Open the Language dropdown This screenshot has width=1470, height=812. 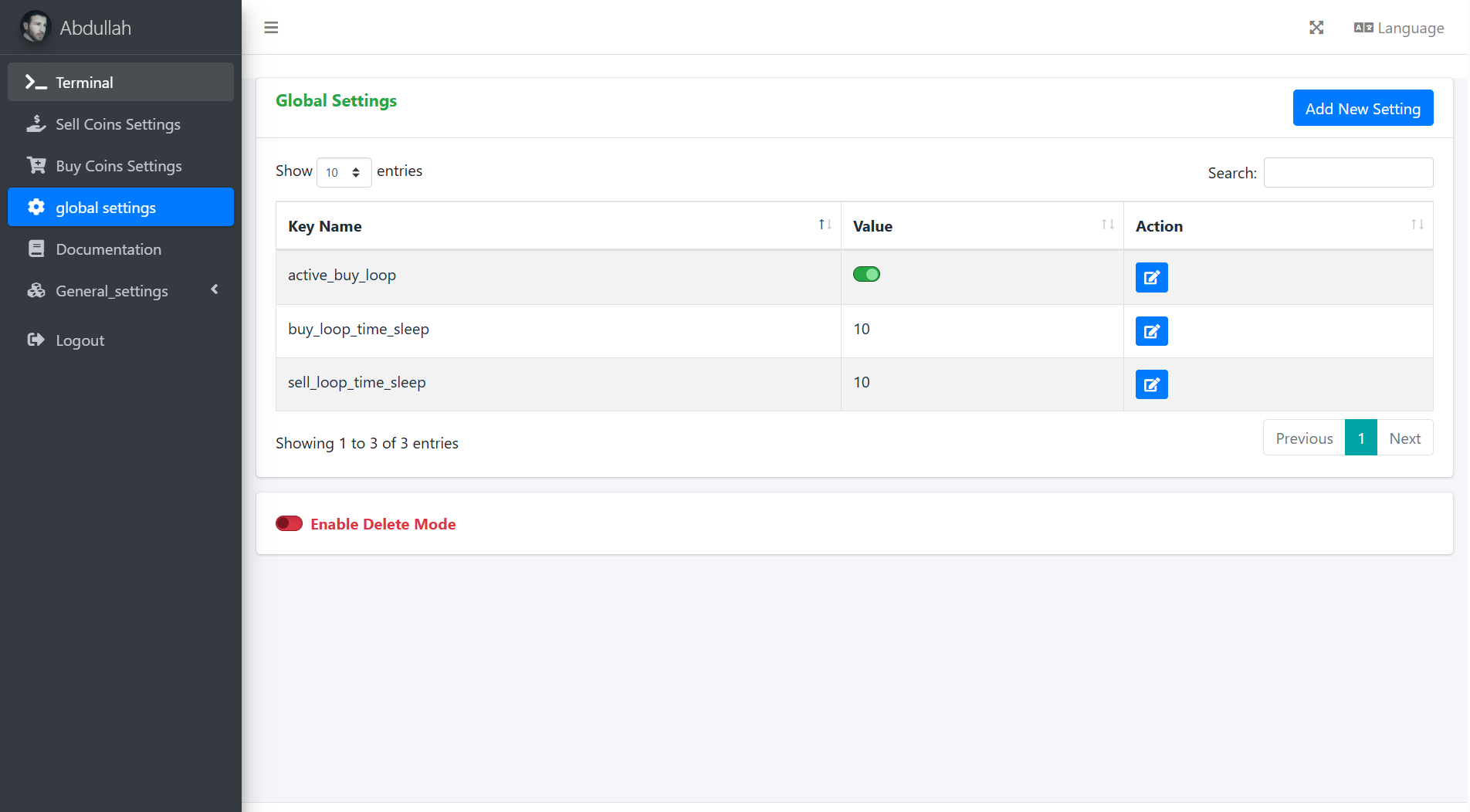1399,28
